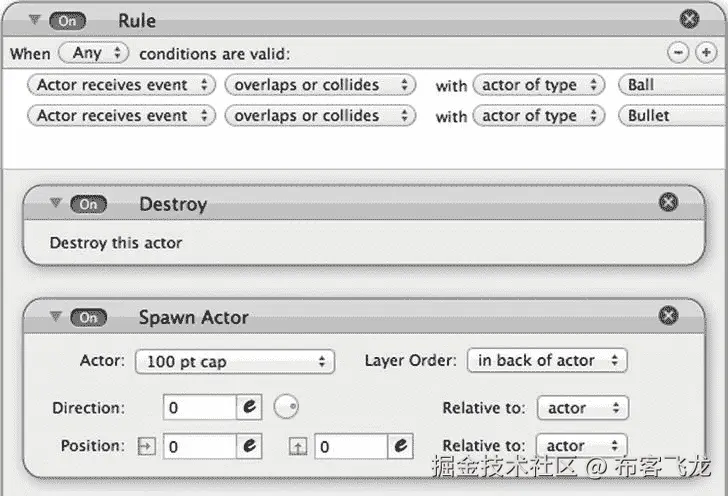Image resolution: width=728 pixels, height=496 pixels.
Task: Open actor of type dropdown in Bullet row
Action: coord(539,116)
